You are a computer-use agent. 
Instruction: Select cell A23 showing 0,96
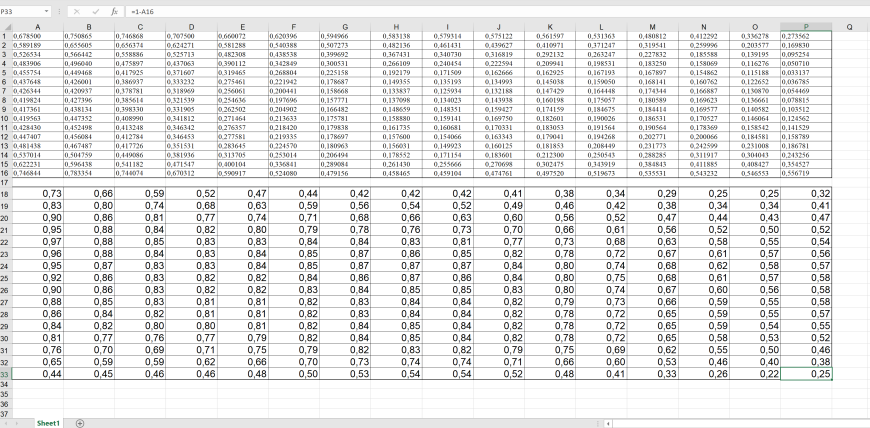point(38,254)
